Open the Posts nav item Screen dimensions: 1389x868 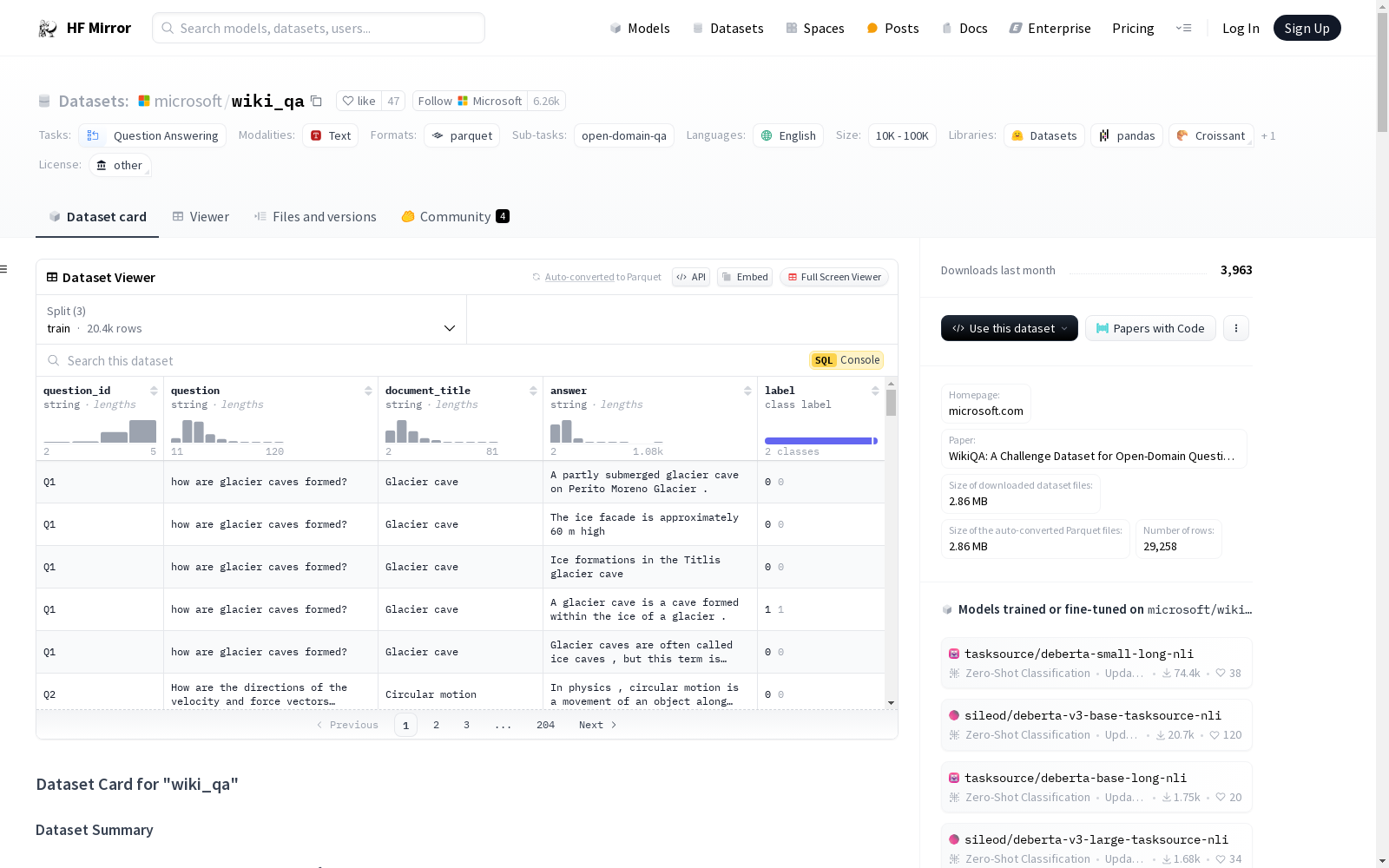pos(892,28)
